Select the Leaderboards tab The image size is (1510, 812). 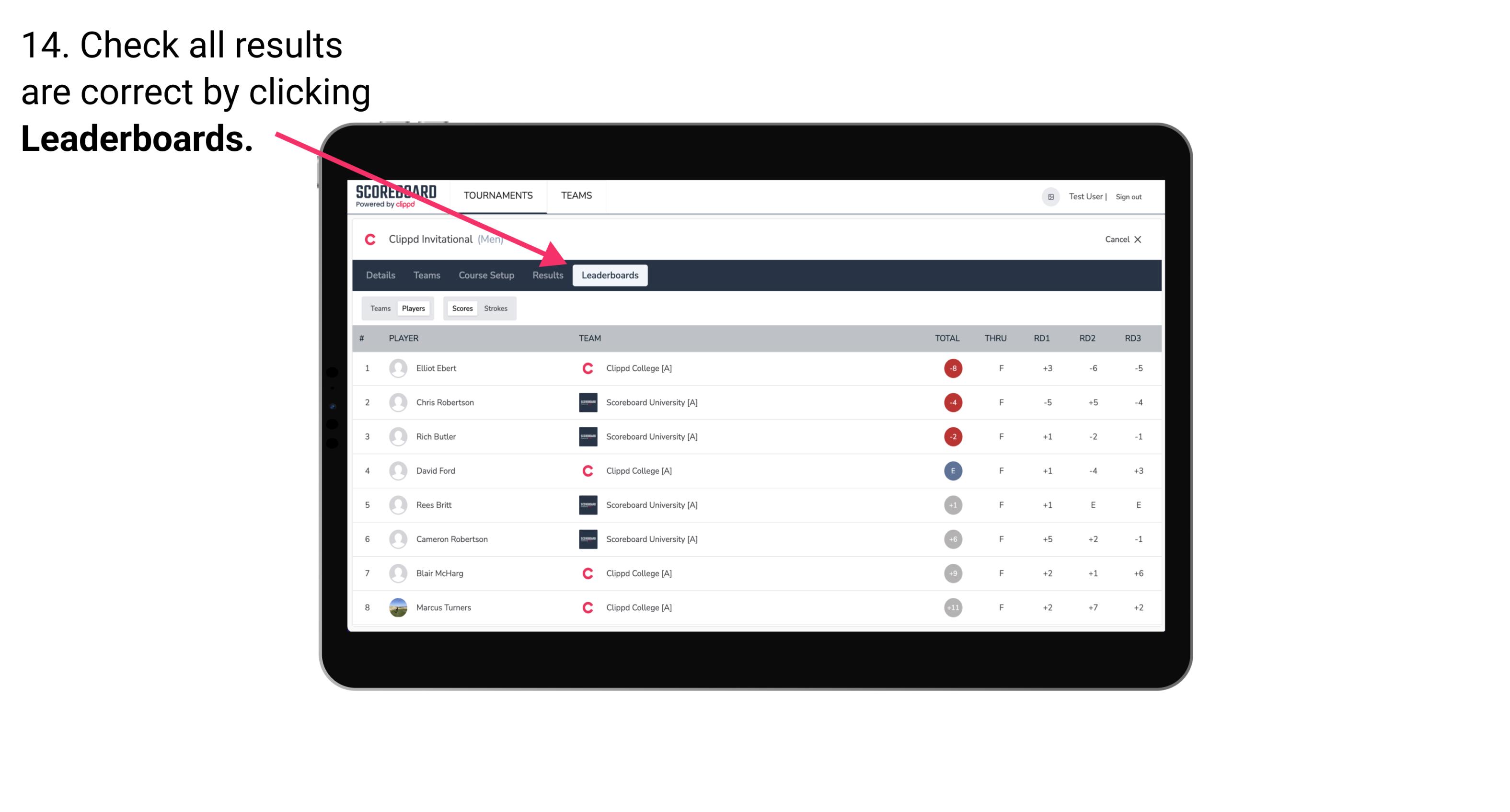pos(611,276)
